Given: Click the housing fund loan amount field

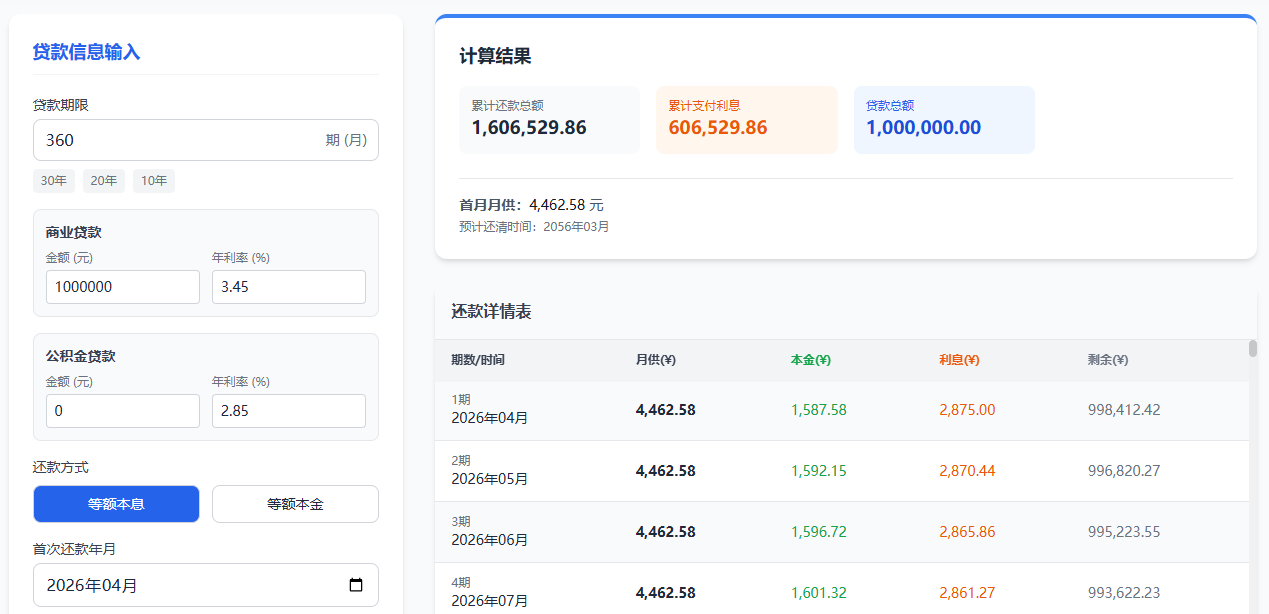Looking at the screenshot, I should 122,411.
